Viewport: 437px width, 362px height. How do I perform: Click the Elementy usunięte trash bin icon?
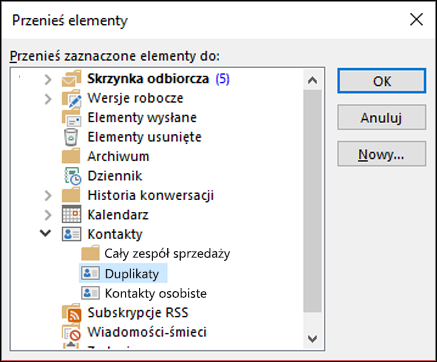point(71,137)
